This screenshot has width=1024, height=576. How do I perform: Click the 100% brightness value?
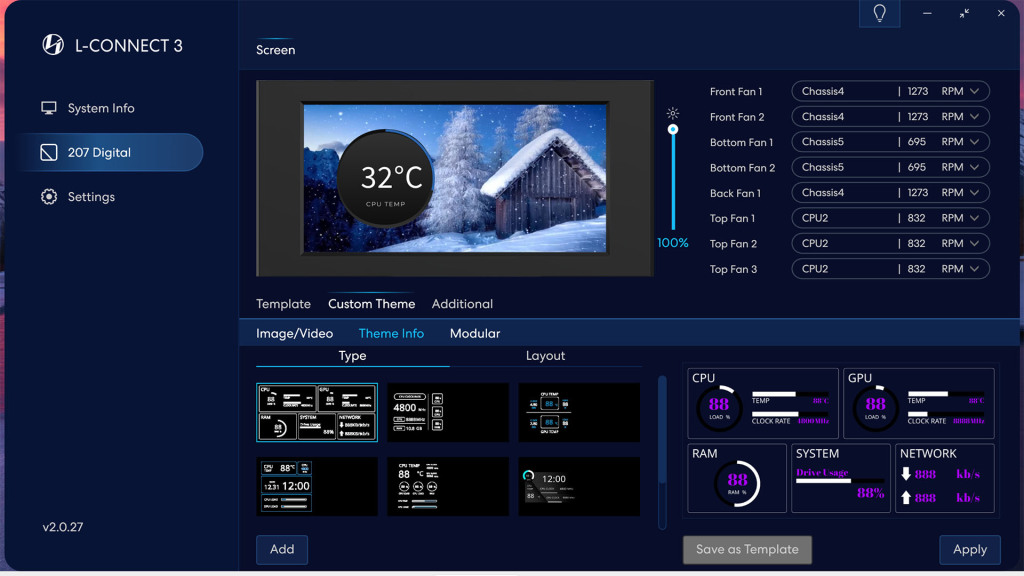673,243
